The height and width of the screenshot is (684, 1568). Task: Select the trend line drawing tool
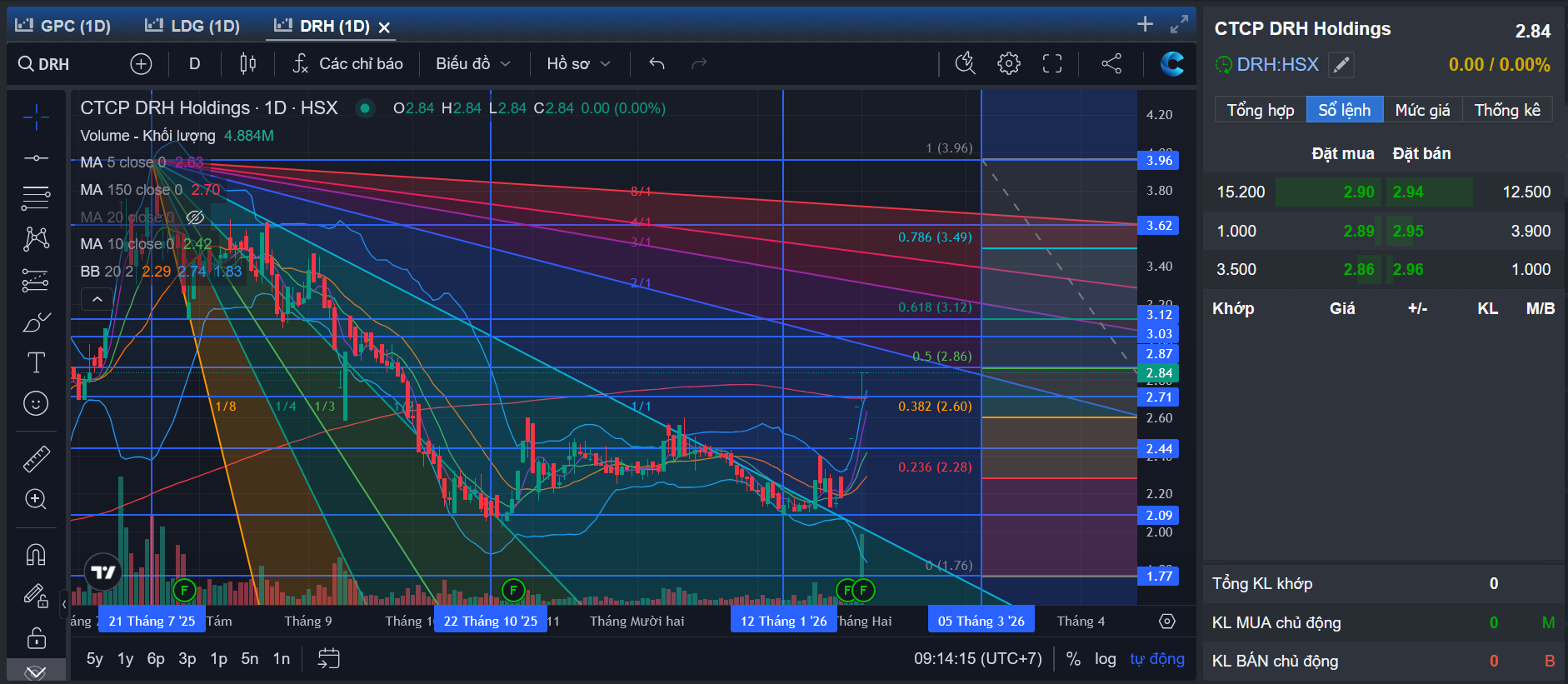35,157
